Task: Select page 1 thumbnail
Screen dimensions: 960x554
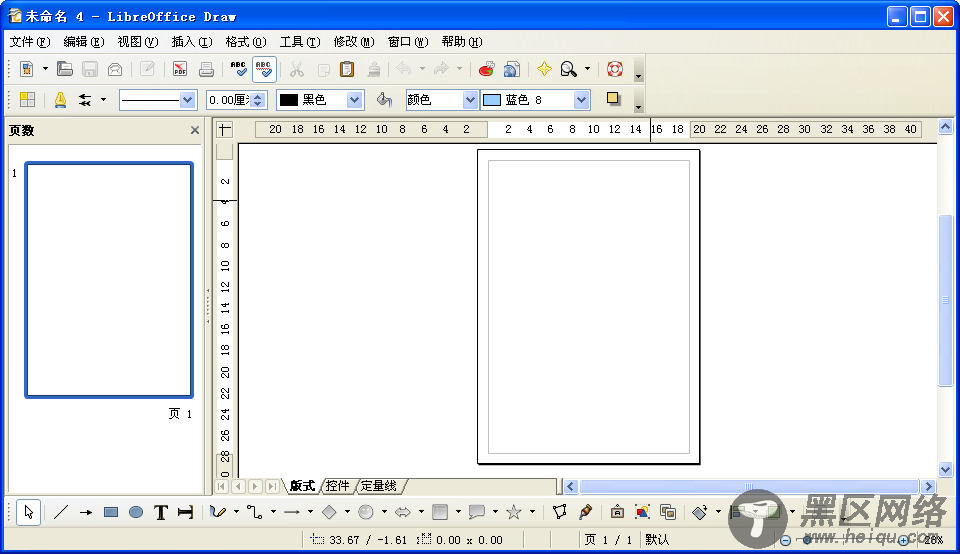Action: (x=109, y=280)
